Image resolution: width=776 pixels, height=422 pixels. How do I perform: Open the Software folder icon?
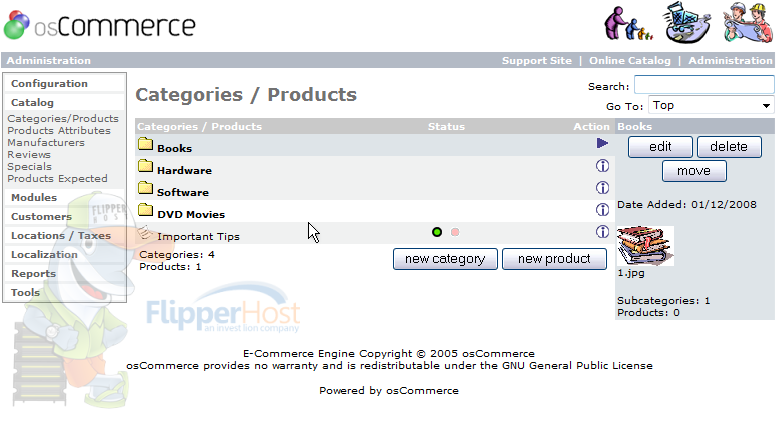point(146,188)
